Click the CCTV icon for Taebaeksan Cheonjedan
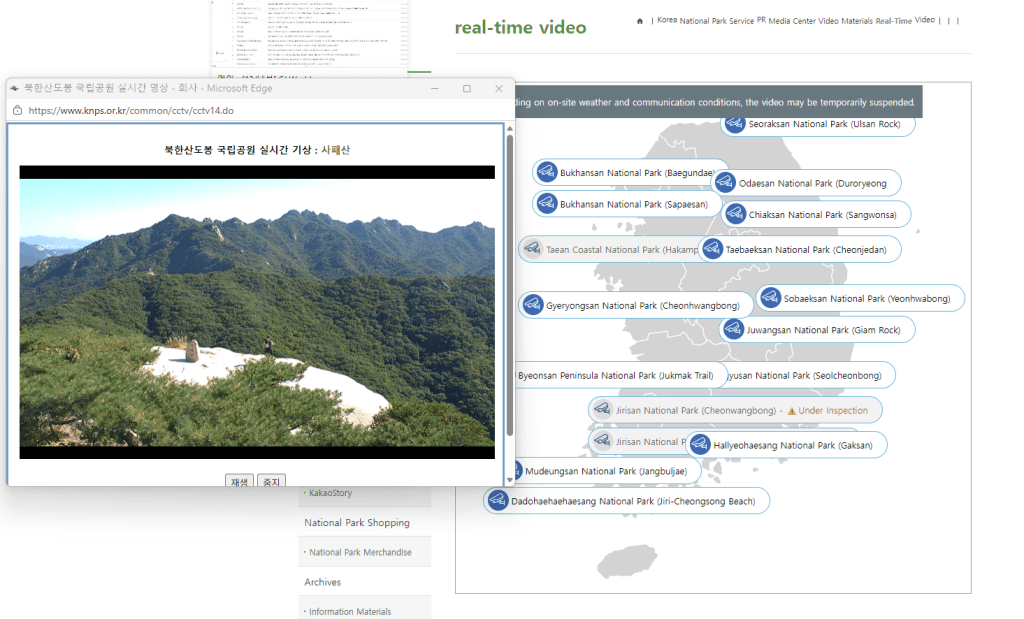The width and height of the screenshot is (1024, 619). (x=712, y=249)
